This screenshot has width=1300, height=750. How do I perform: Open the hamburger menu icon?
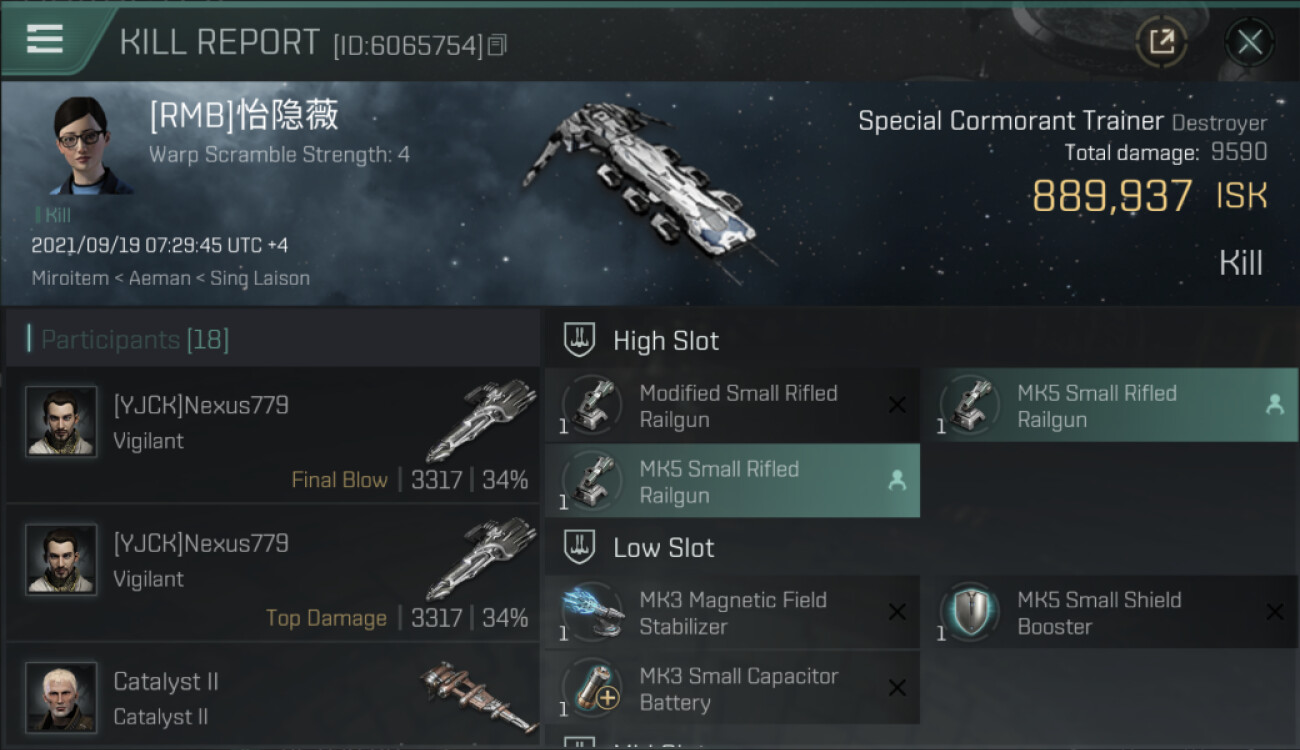[45, 39]
